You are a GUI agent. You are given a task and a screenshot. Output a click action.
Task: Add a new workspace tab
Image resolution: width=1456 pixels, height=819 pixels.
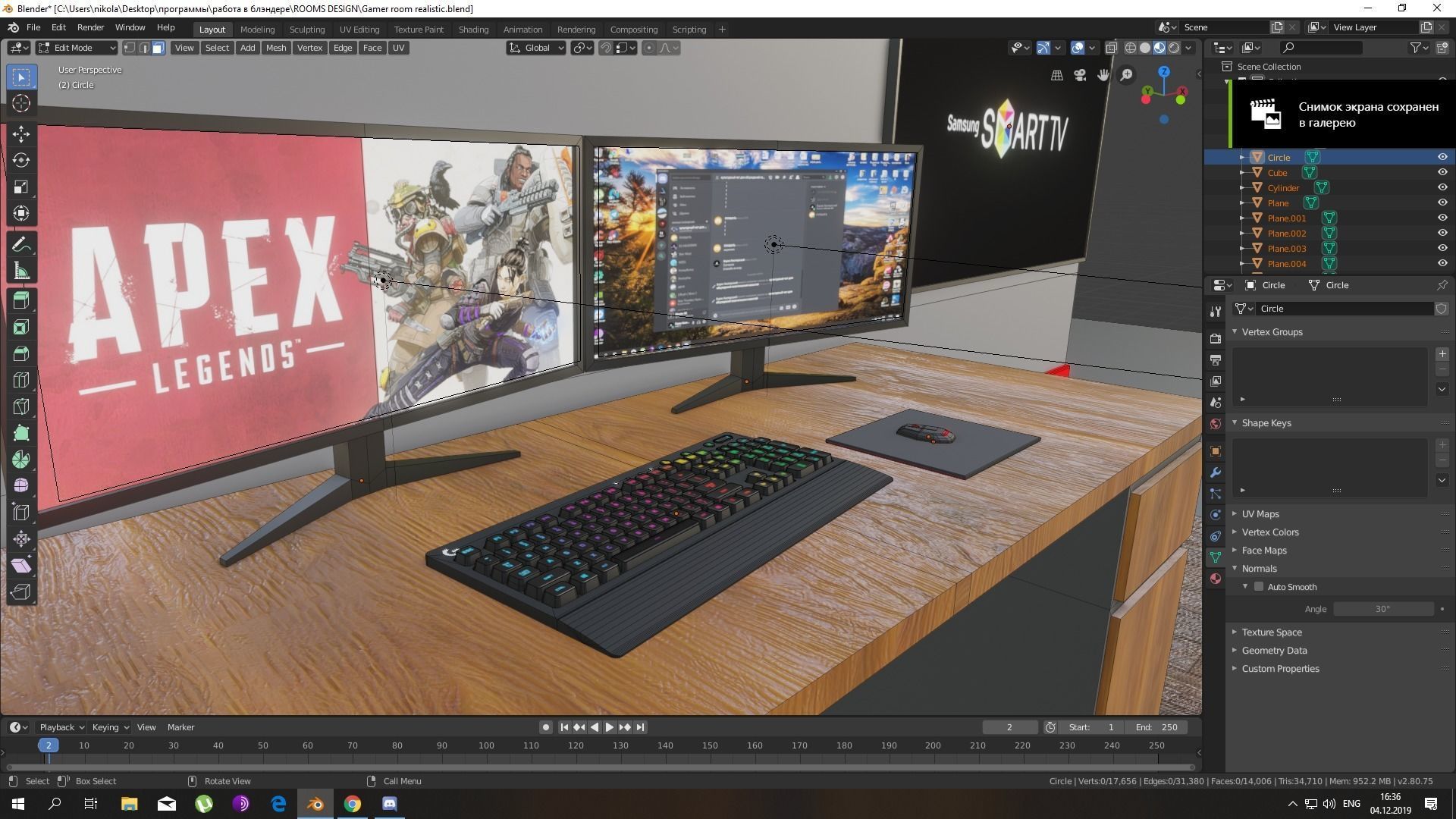pyautogui.click(x=722, y=30)
